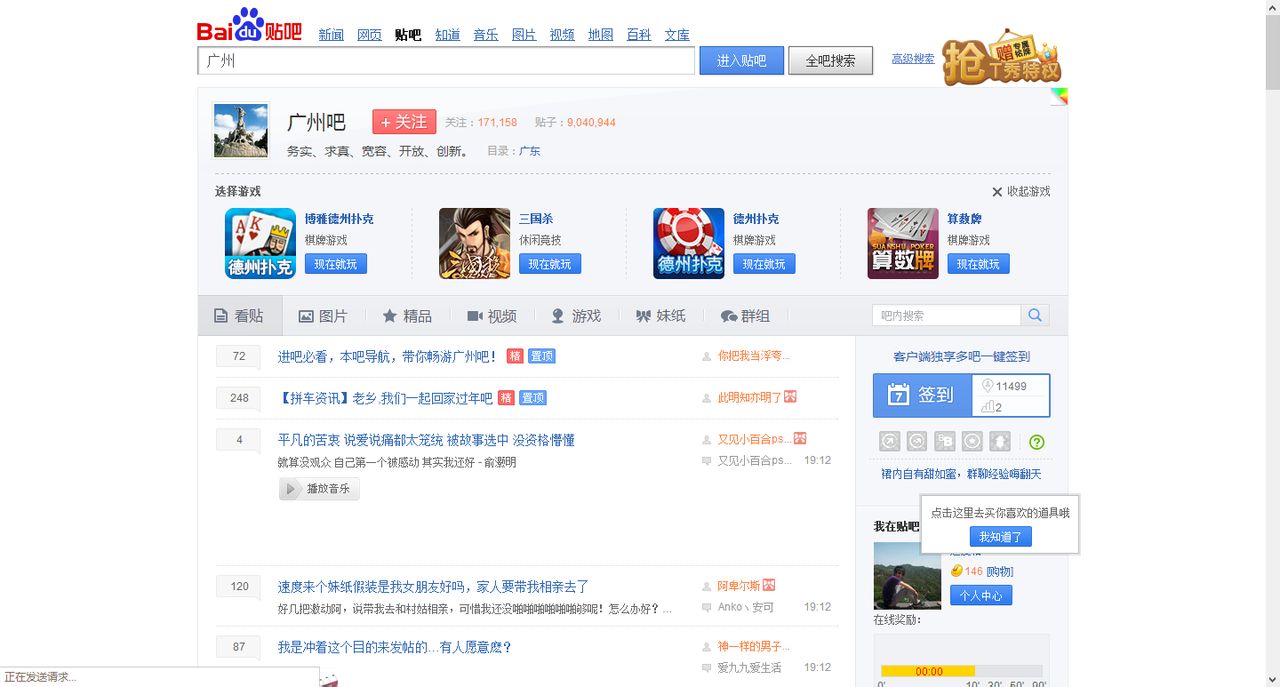Click the 抢T秀特权 promotional banner
The width and height of the screenshot is (1280, 687).
tap(1001, 58)
